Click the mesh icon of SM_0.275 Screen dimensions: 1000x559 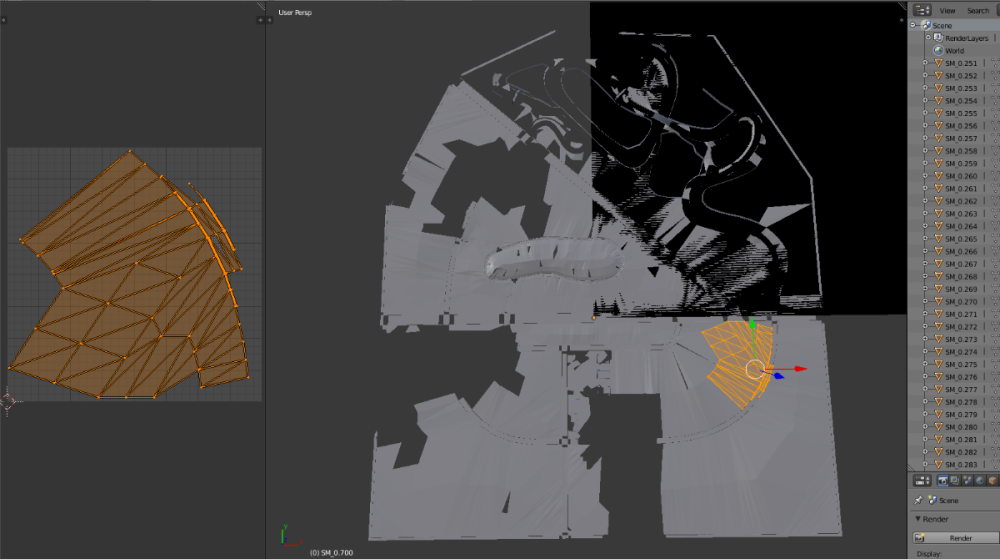[938, 364]
